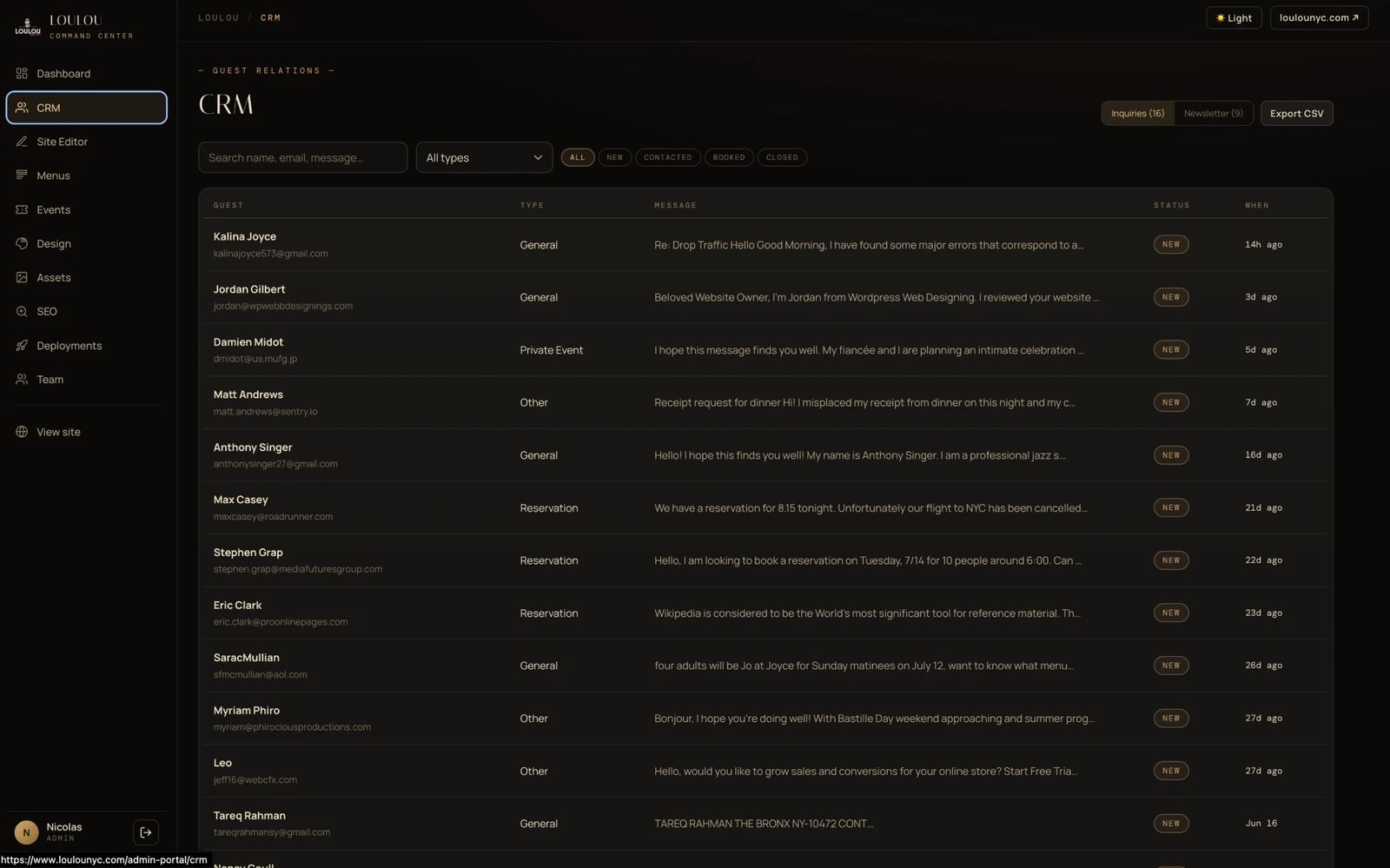This screenshot has height=868, width=1390.
Task: Open Jordan Gilbert inquiry row
Action: tap(765, 297)
